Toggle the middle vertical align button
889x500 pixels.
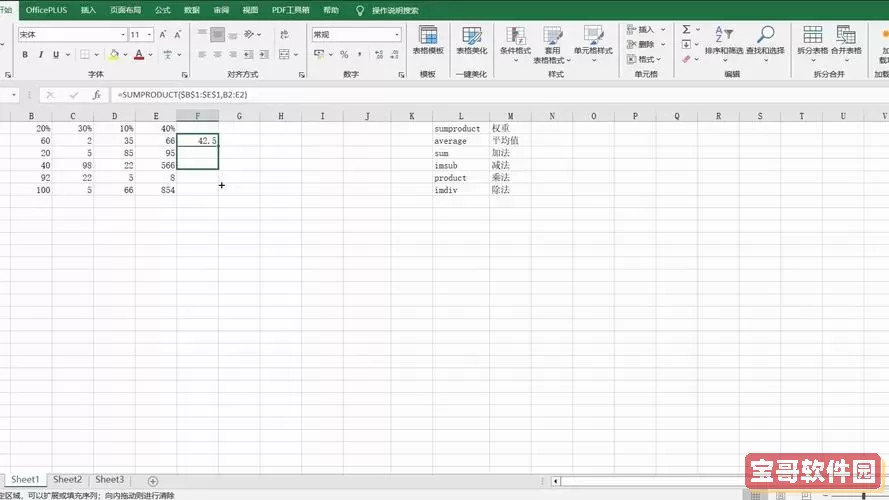tap(217, 35)
